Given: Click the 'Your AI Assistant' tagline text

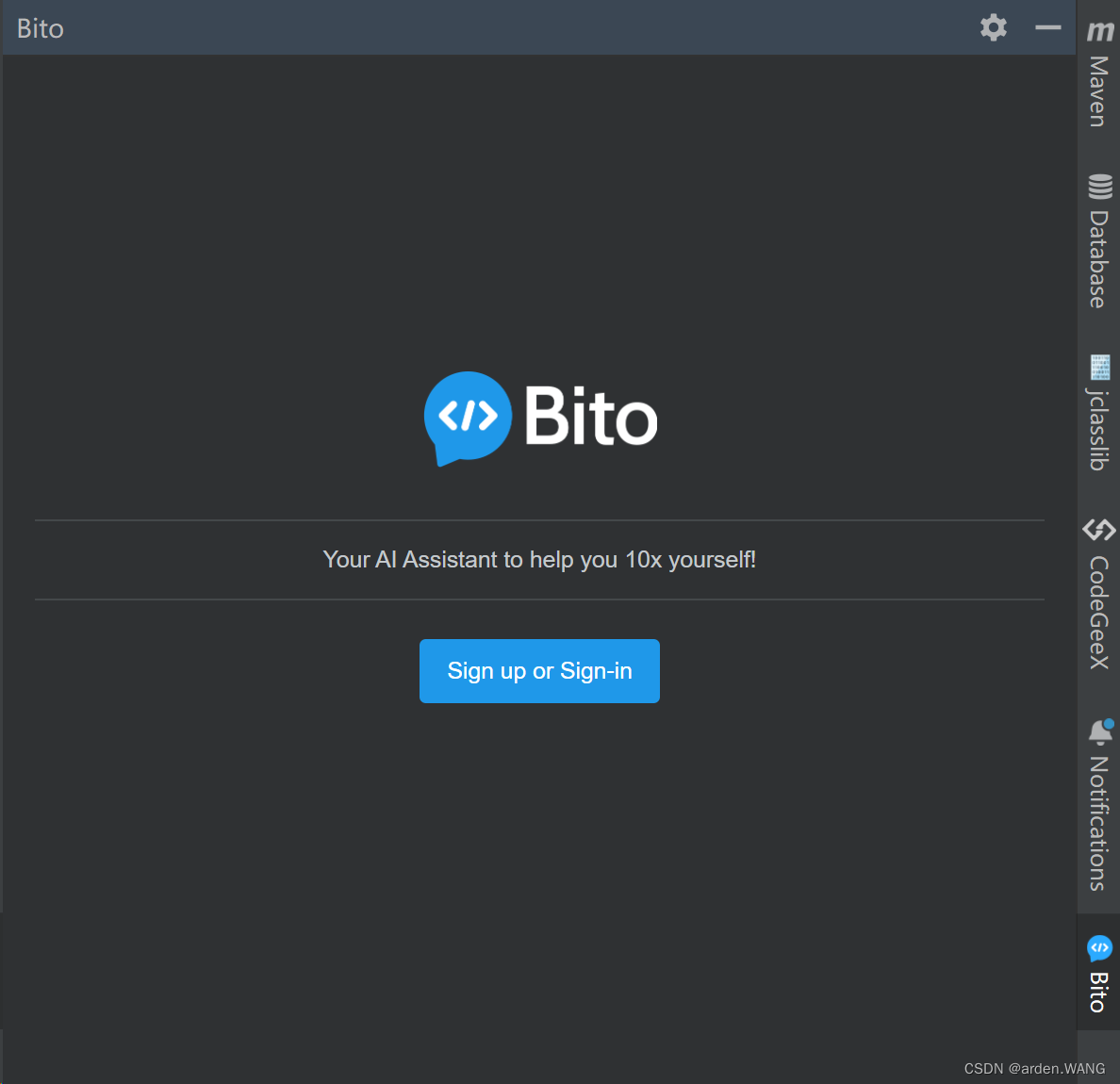Looking at the screenshot, I should pyautogui.click(x=539, y=560).
